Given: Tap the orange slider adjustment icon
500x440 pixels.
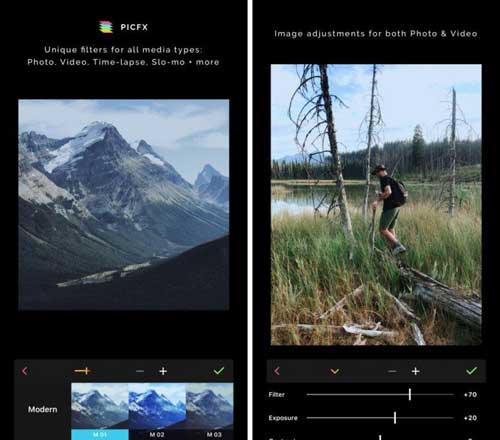Looking at the screenshot, I should [x=82, y=371].
